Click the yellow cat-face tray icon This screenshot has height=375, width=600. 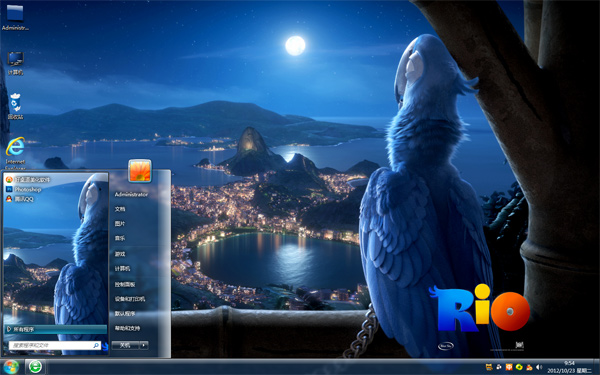(489, 367)
